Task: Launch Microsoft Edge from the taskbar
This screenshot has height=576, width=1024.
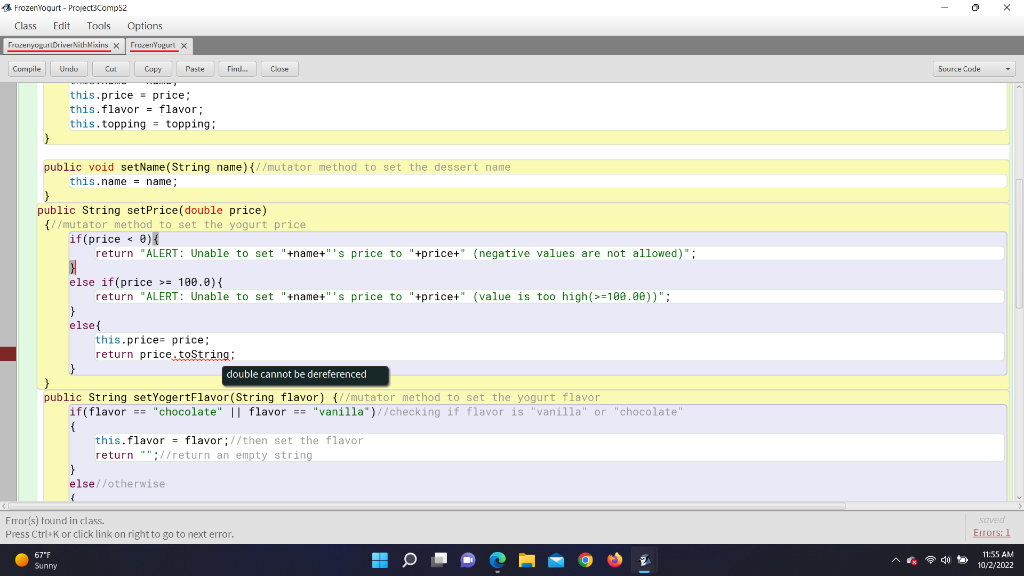Action: pyautogui.click(x=498, y=560)
